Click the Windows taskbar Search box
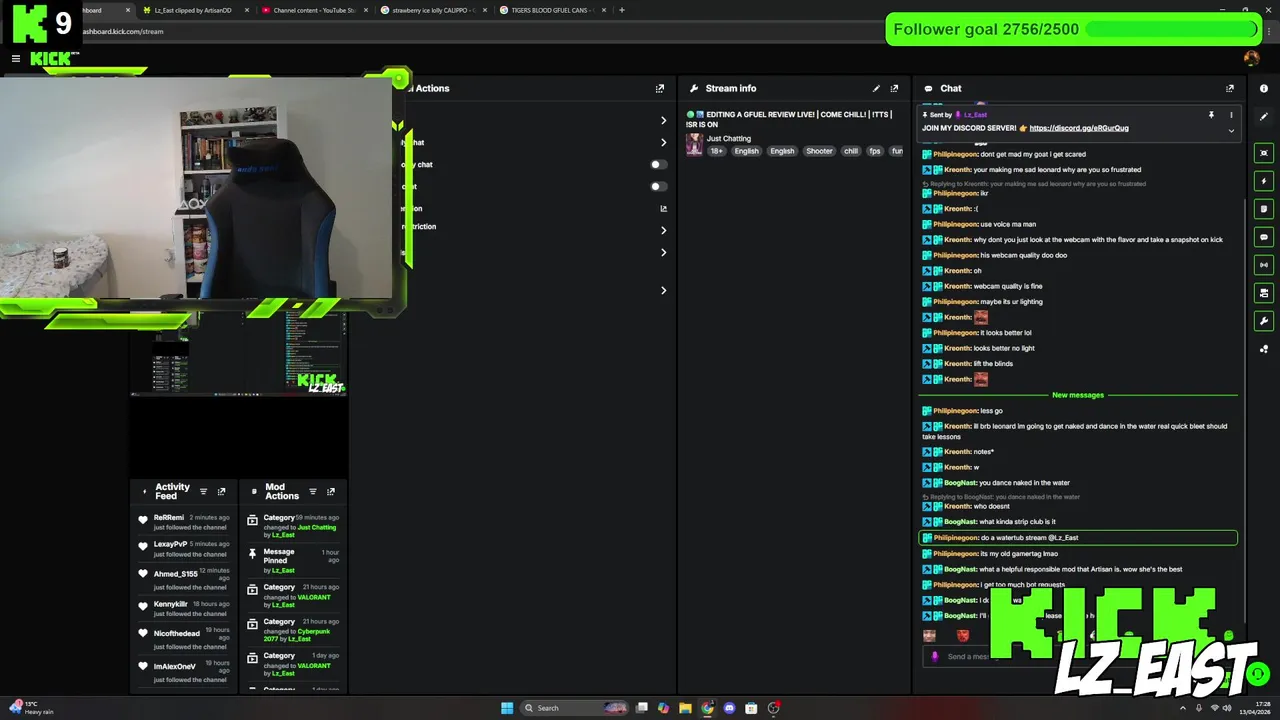This screenshot has width=1280, height=720. click(575, 708)
